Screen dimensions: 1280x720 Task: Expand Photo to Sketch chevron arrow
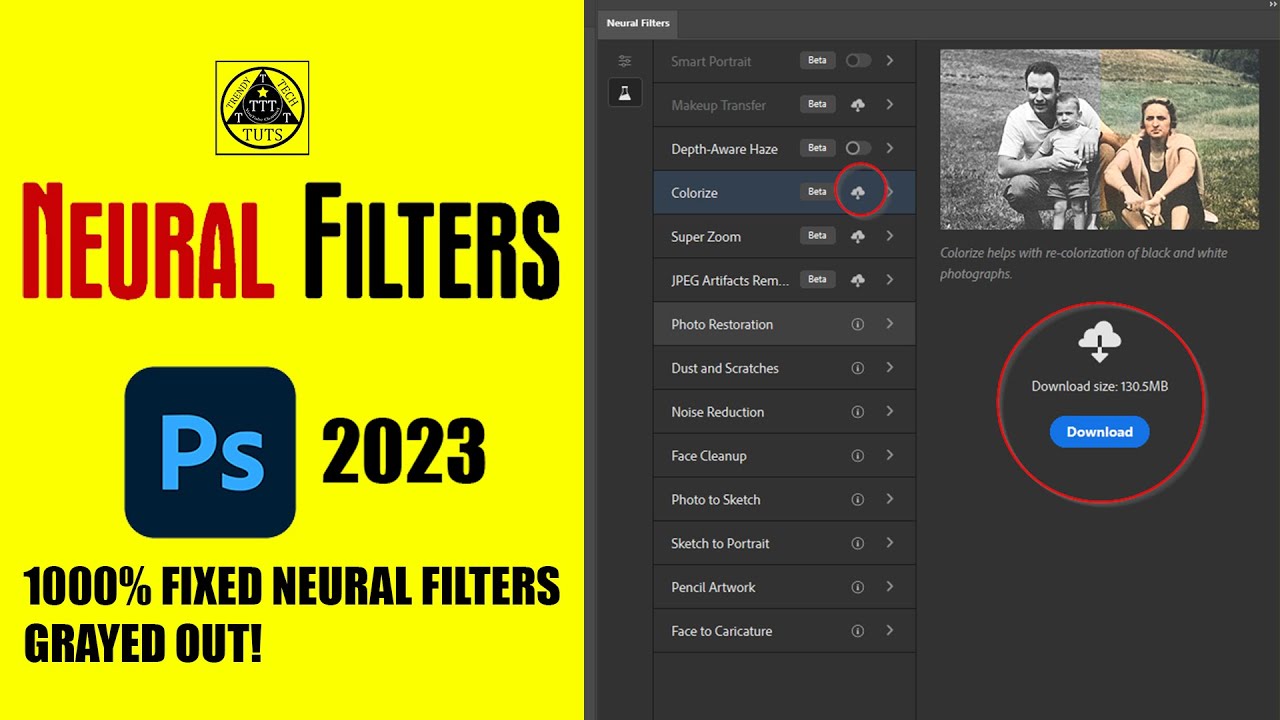point(889,499)
